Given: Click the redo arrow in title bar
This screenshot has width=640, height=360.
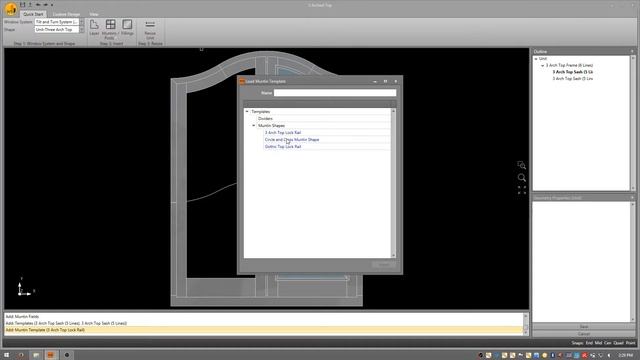Looking at the screenshot, I should pyautogui.click(x=45, y=4).
